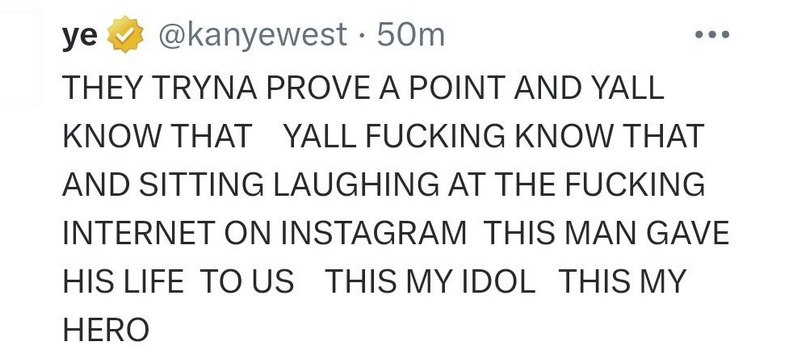Click the first KNOW THAT phrase
This screenshot has height=361, width=785.
157,136
